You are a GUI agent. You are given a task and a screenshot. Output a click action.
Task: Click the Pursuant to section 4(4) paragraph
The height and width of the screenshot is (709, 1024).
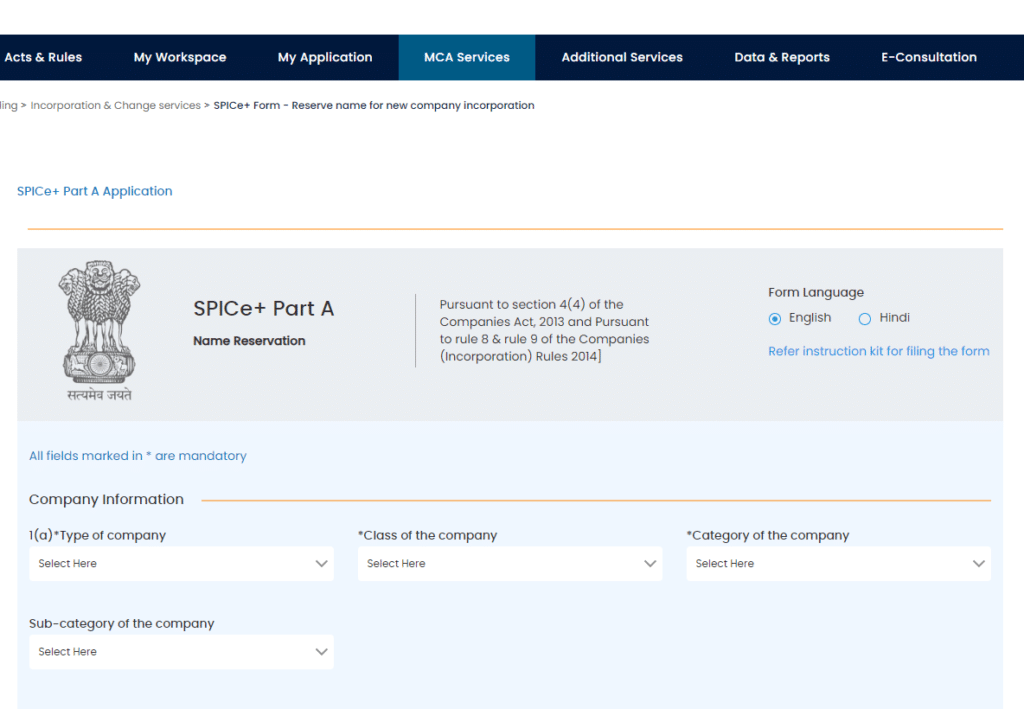click(544, 330)
